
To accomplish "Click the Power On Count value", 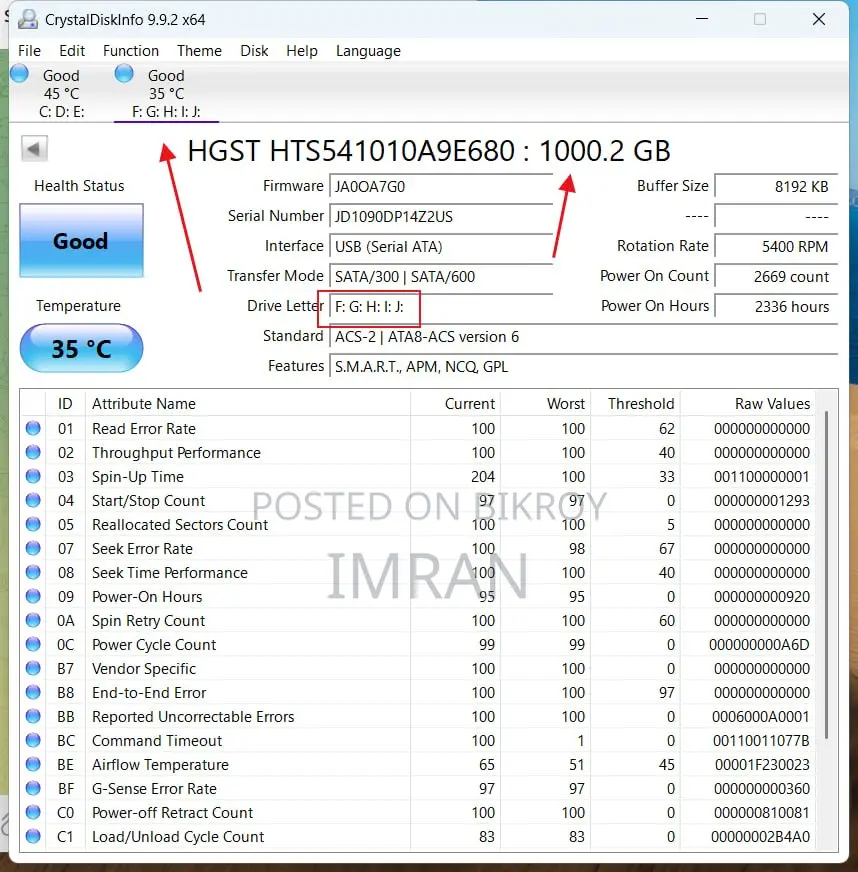I will (776, 276).
